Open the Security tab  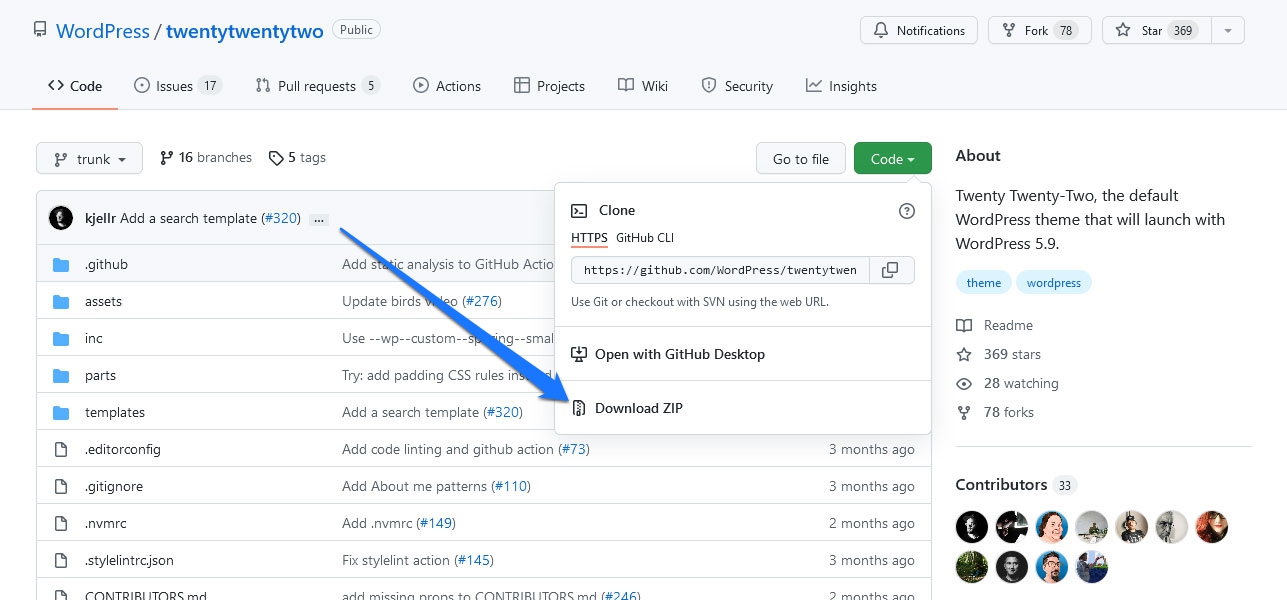(737, 86)
